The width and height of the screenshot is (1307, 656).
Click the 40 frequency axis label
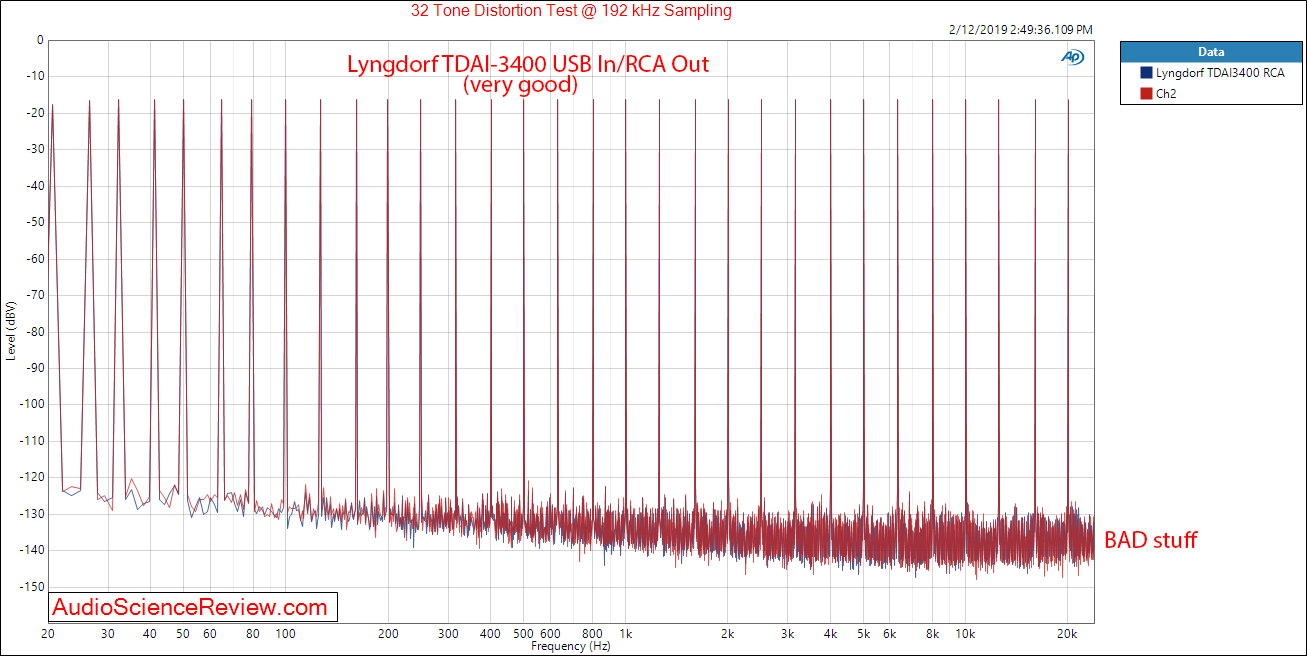(x=150, y=634)
